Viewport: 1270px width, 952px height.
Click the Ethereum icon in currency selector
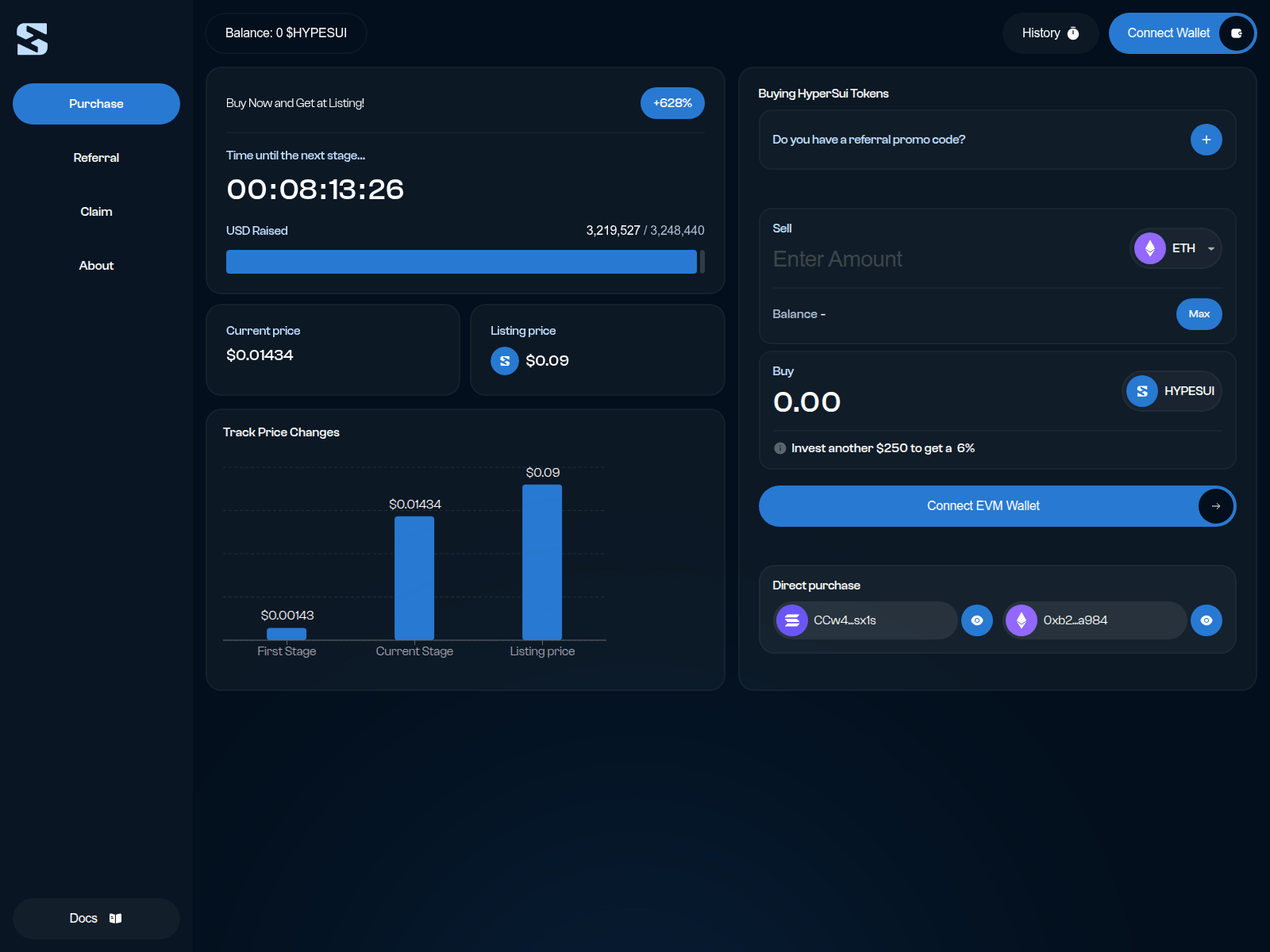[1150, 248]
